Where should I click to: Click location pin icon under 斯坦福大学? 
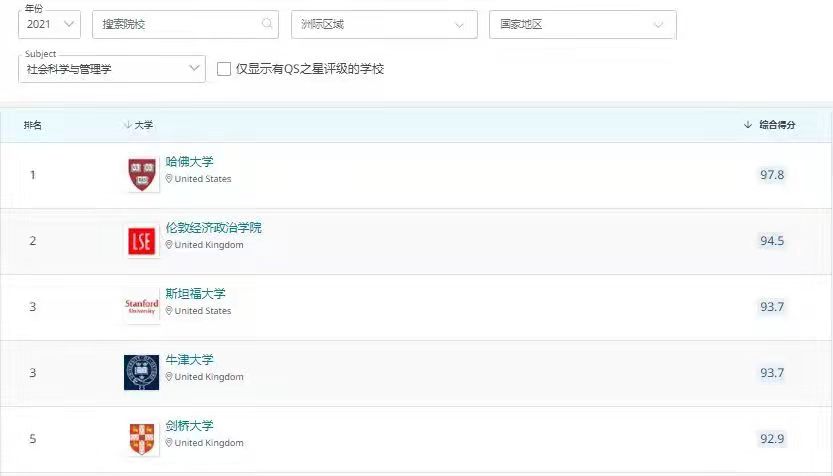pyautogui.click(x=169, y=310)
